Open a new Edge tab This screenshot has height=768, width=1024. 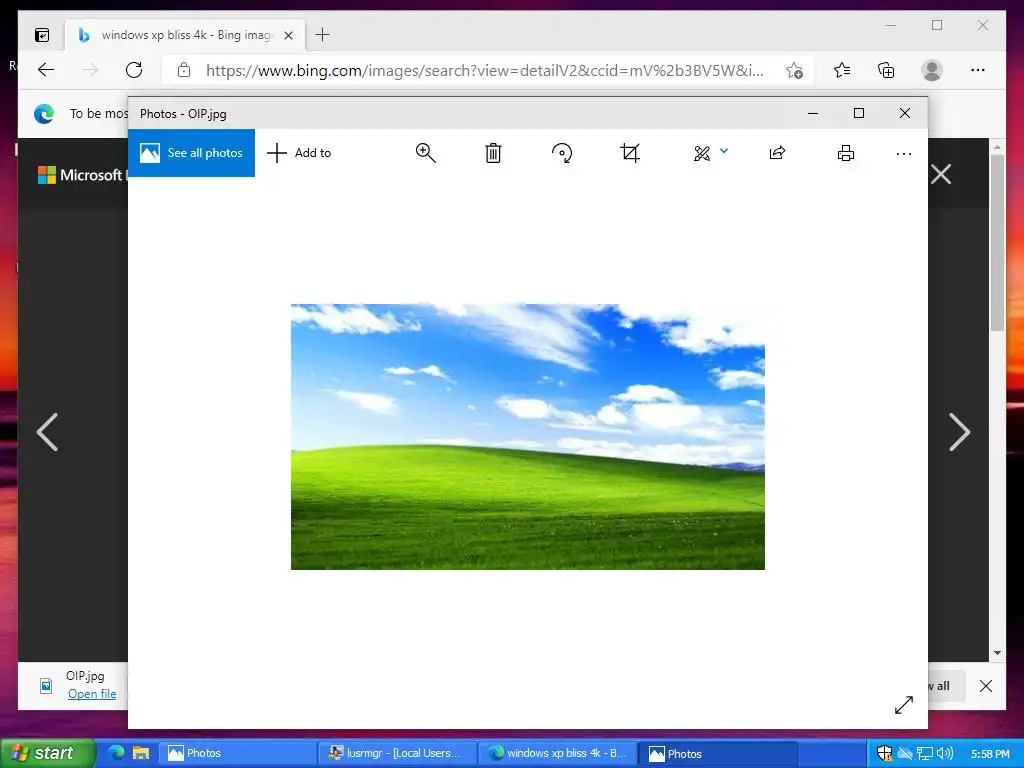322,35
